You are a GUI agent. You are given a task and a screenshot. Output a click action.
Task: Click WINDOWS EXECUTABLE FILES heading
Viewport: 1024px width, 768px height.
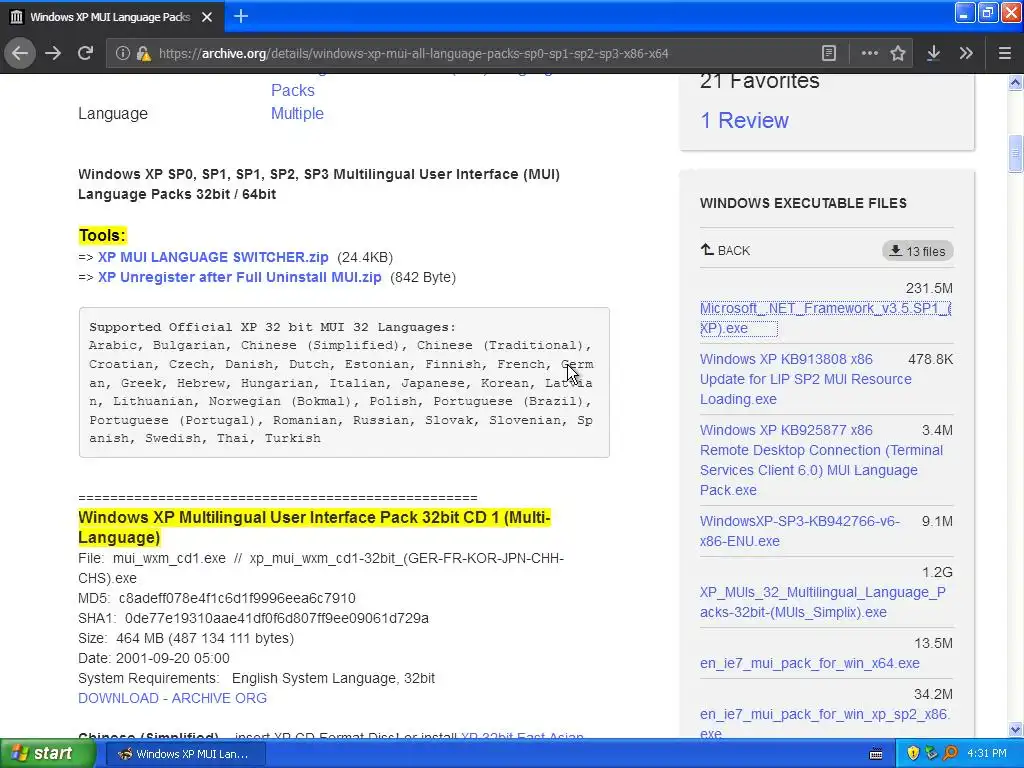tap(803, 203)
